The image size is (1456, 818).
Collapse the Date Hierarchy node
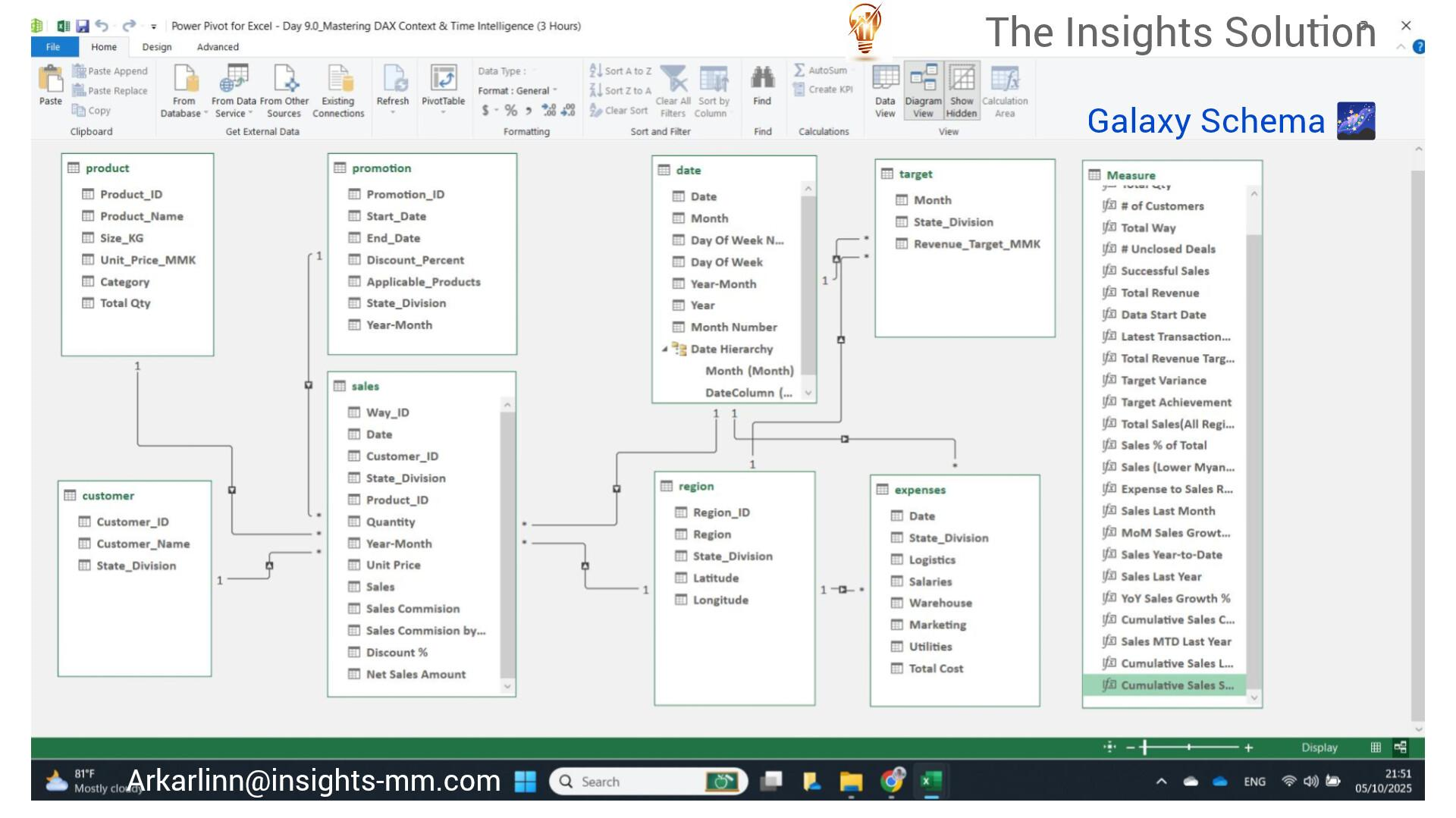pyautogui.click(x=664, y=349)
